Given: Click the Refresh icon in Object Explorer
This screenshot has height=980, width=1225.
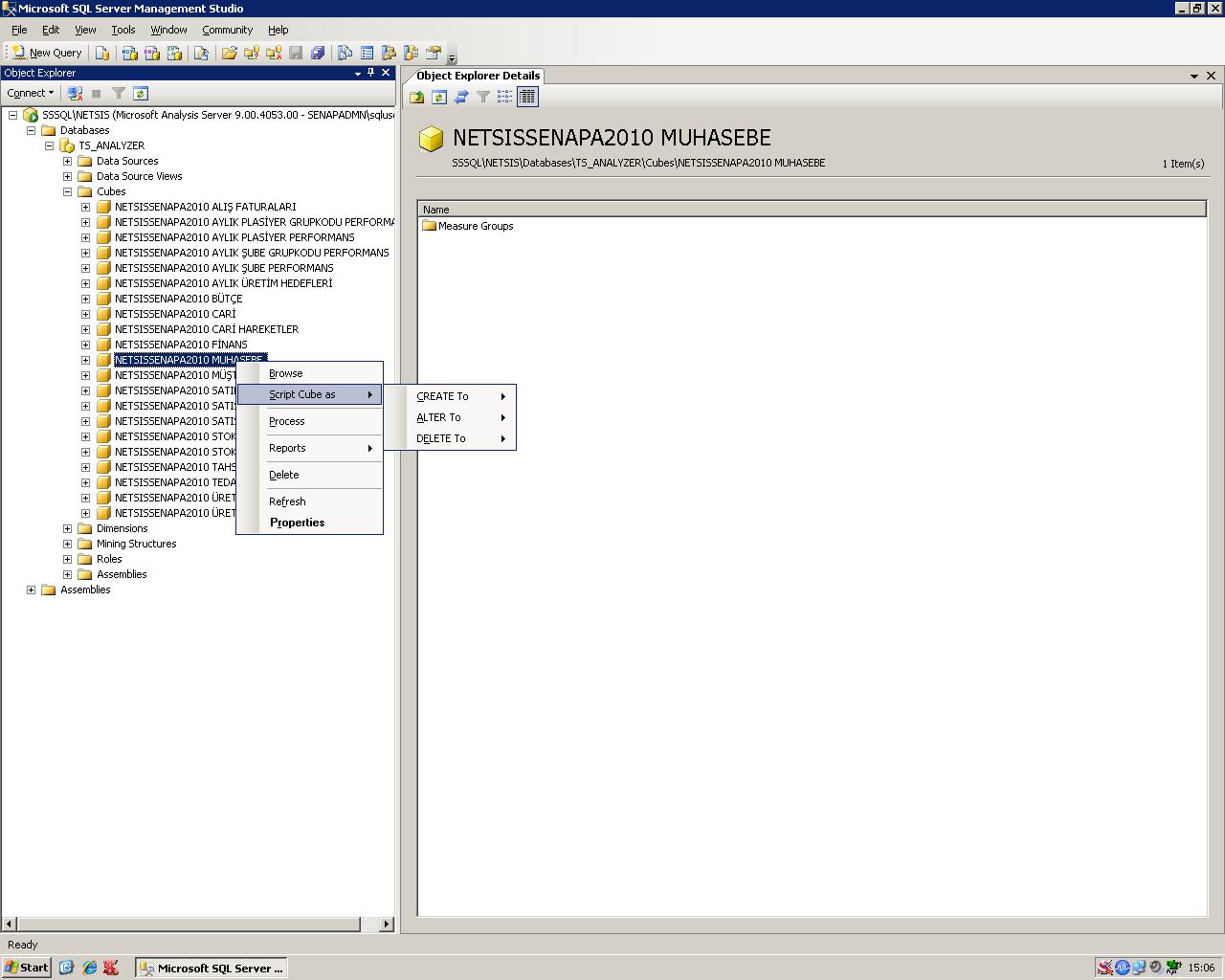Looking at the screenshot, I should (x=141, y=93).
